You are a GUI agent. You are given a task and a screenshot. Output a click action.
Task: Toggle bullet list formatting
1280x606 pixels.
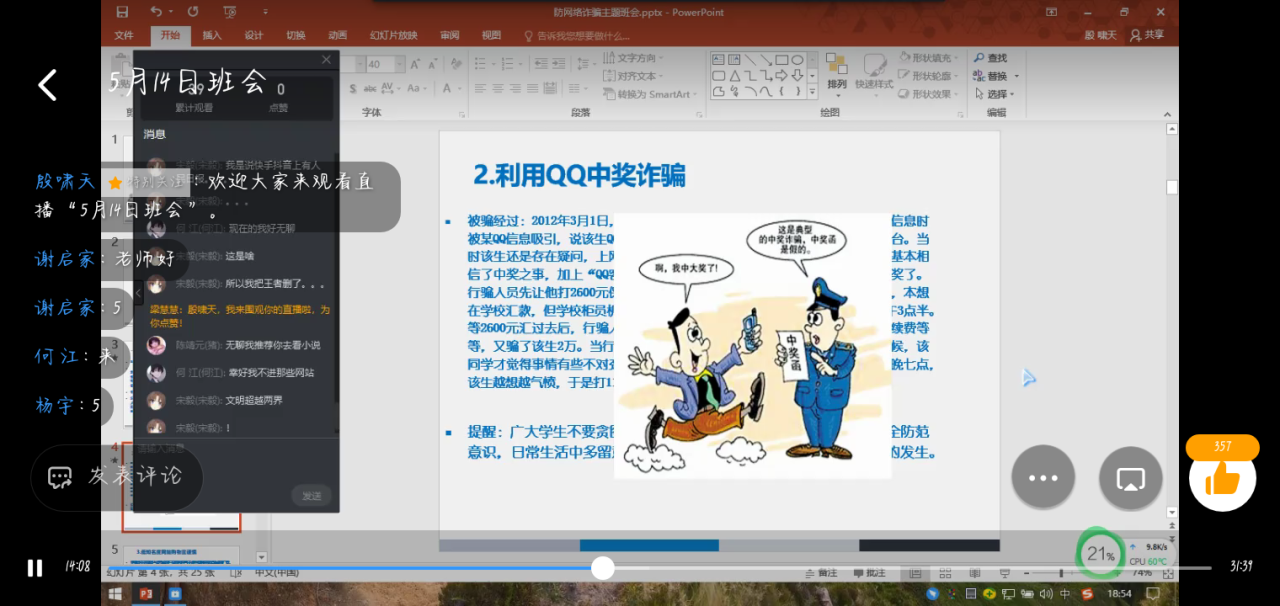tap(481, 63)
